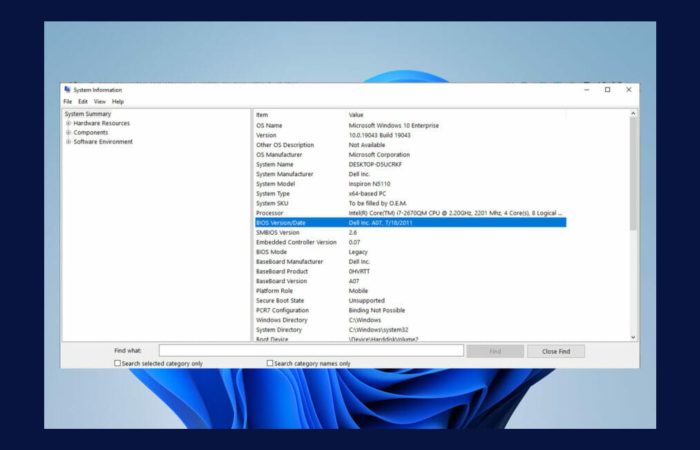Viewport: 700px width, 450px height.
Task: Click the Find what input field
Action: pos(311,351)
